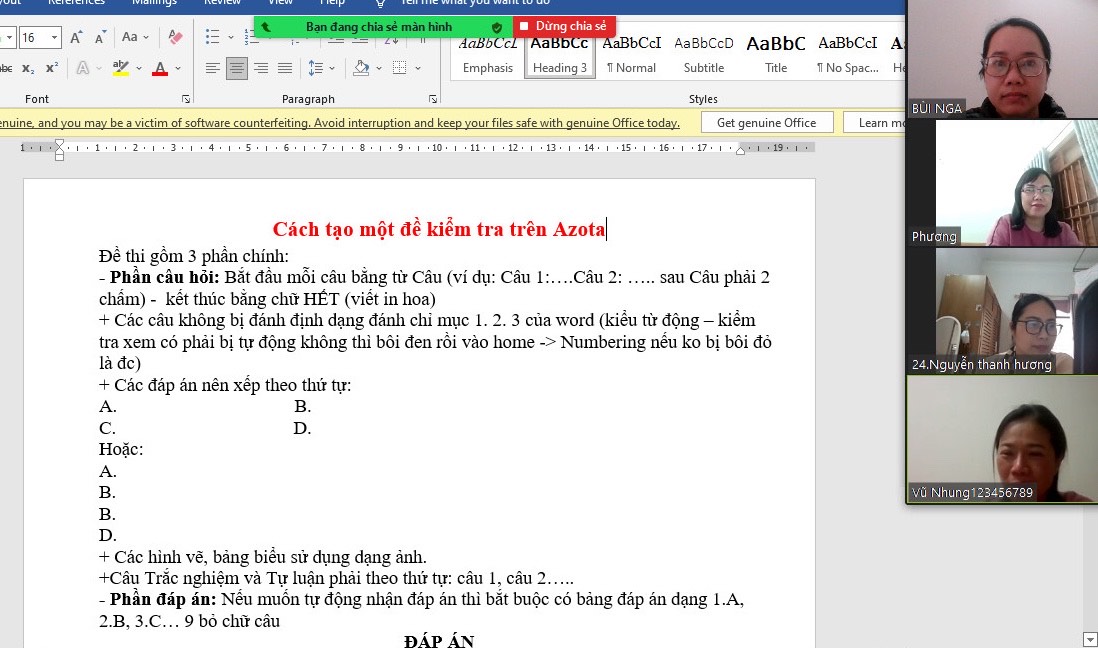Click the Increase Font Size icon
Image resolution: width=1098 pixels, height=648 pixels.
[x=76, y=37]
